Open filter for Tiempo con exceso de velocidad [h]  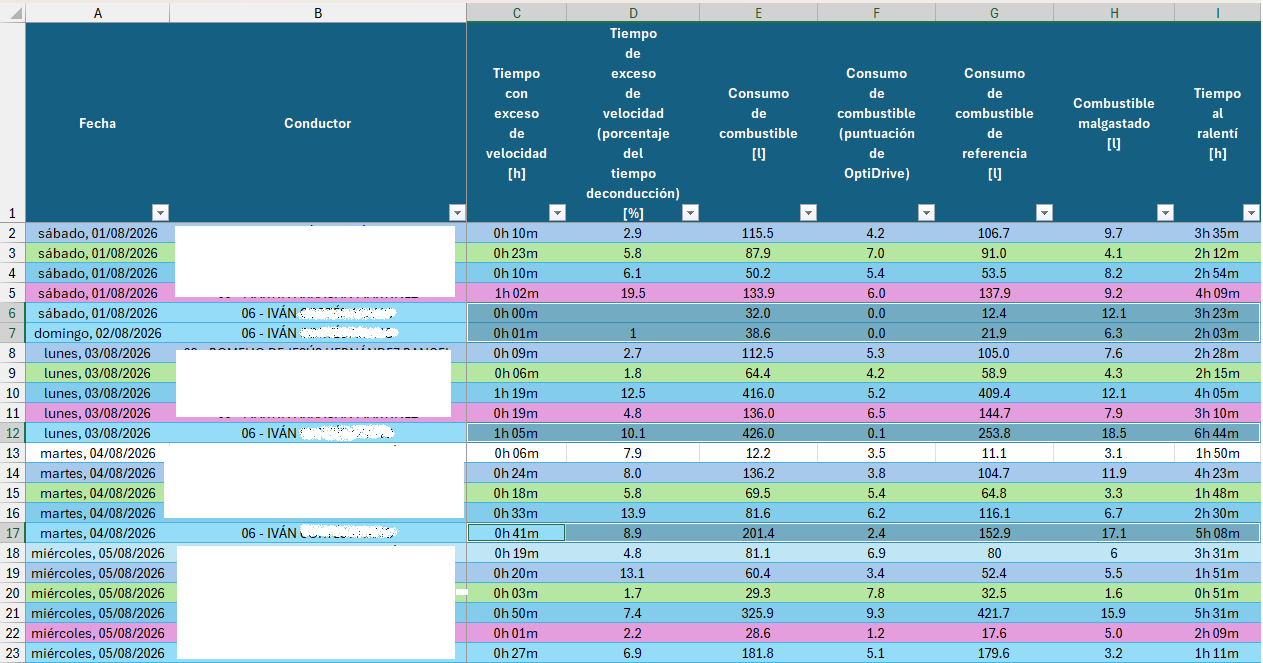pos(557,212)
